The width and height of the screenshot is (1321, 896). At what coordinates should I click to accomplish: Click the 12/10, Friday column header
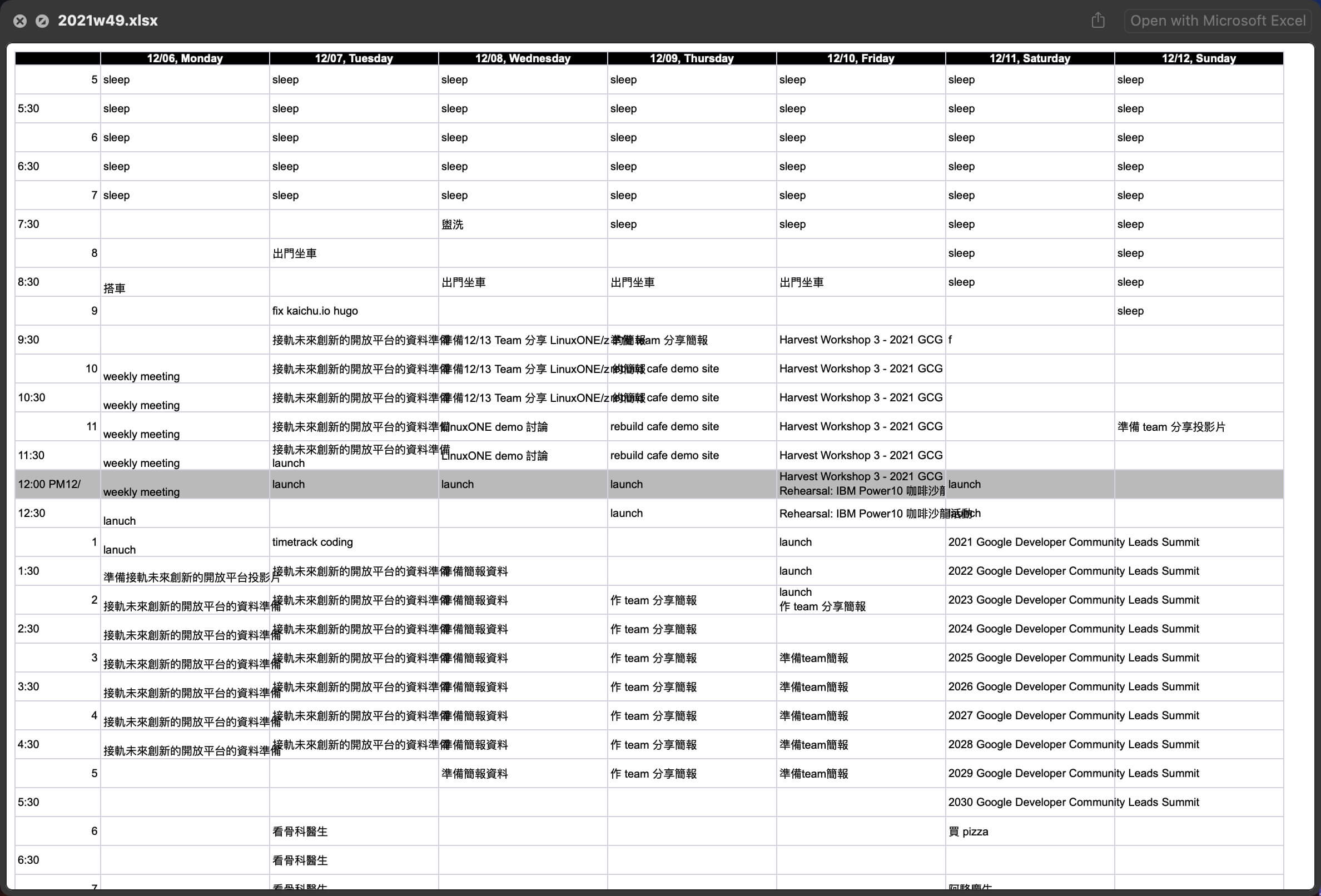pos(860,58)
